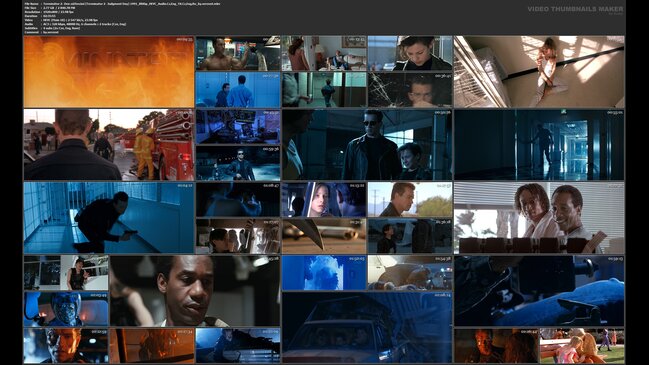Screen dimensions: 649x365
Task: Click the large knife blade thumbnail
Action: [x=324, y=236]
